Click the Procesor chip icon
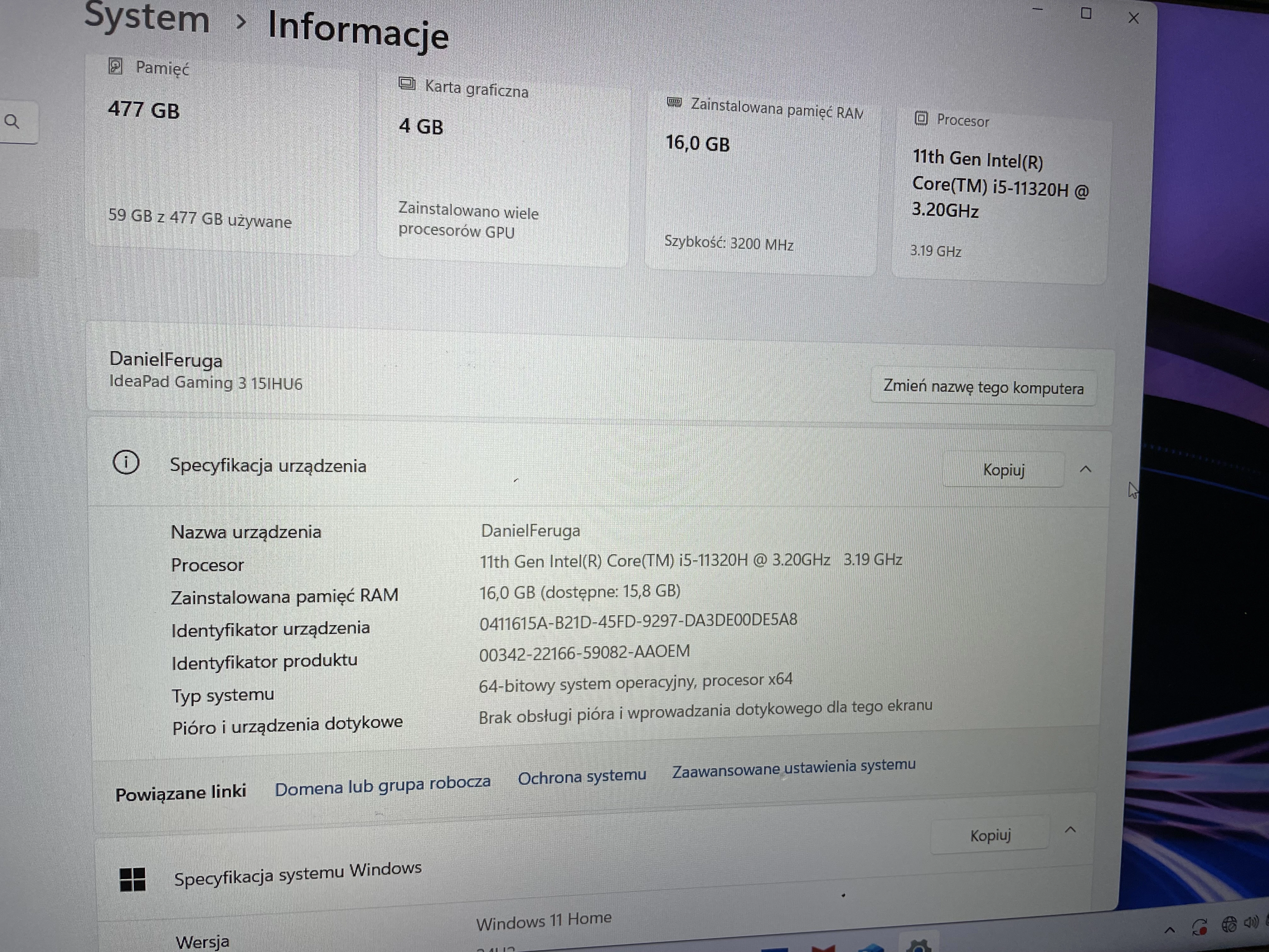The width and height of the screenshot is (1269, 952). pyautogui.click(x=921, y=118)
